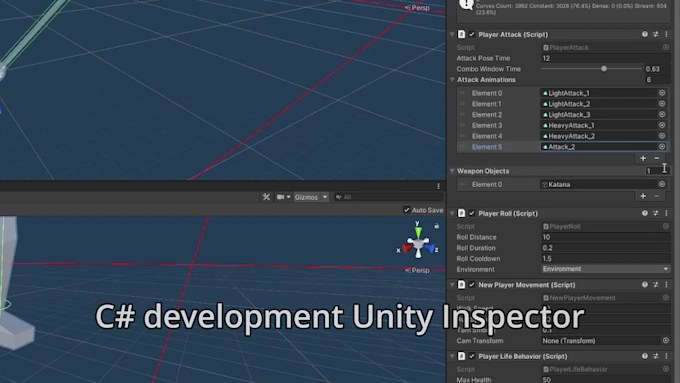680x383 pixels.
Task: Open presets for Player Attack script
Action: (655, 34)
